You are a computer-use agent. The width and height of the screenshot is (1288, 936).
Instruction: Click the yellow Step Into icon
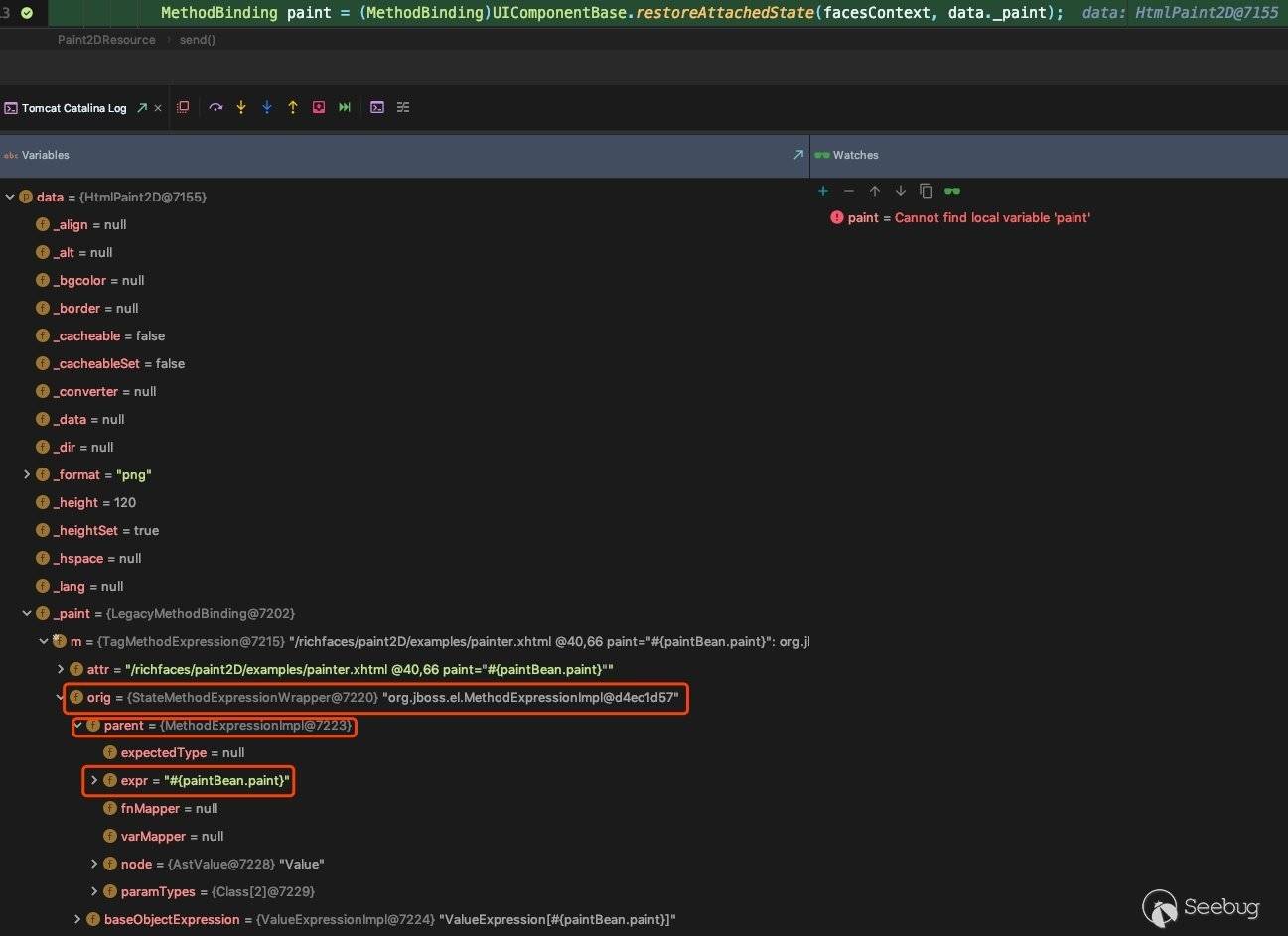pos(241,107)
